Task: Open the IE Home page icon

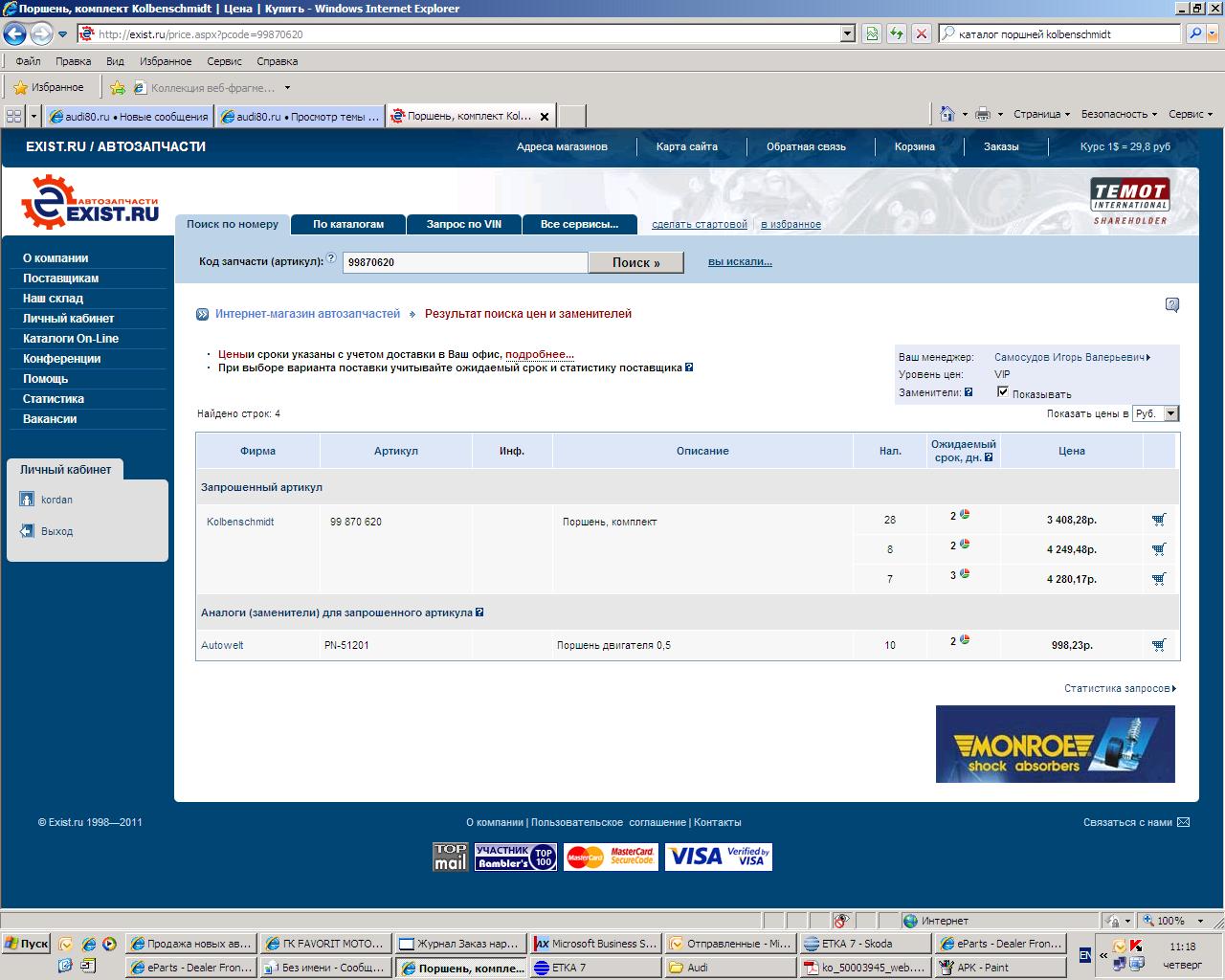Action: [x=947, y=114]
